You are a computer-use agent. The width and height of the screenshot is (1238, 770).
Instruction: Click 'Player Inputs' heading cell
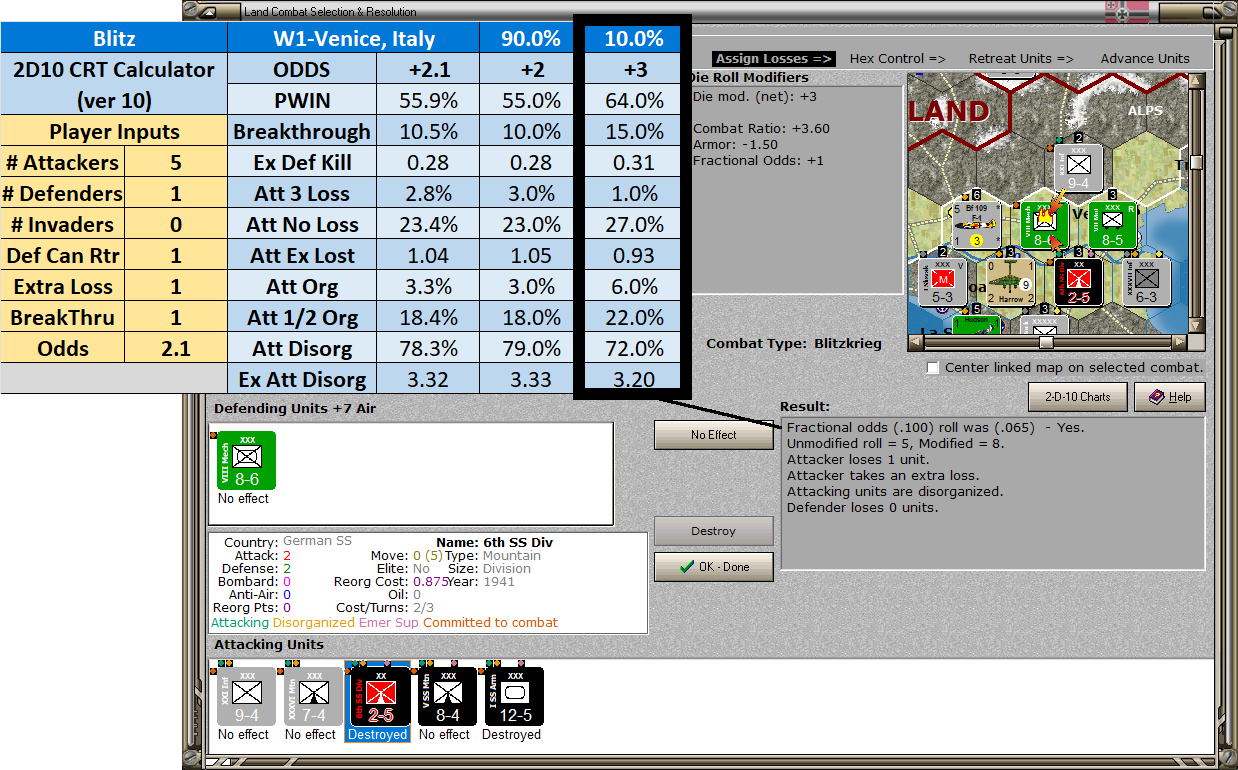[x=114, y=131]
